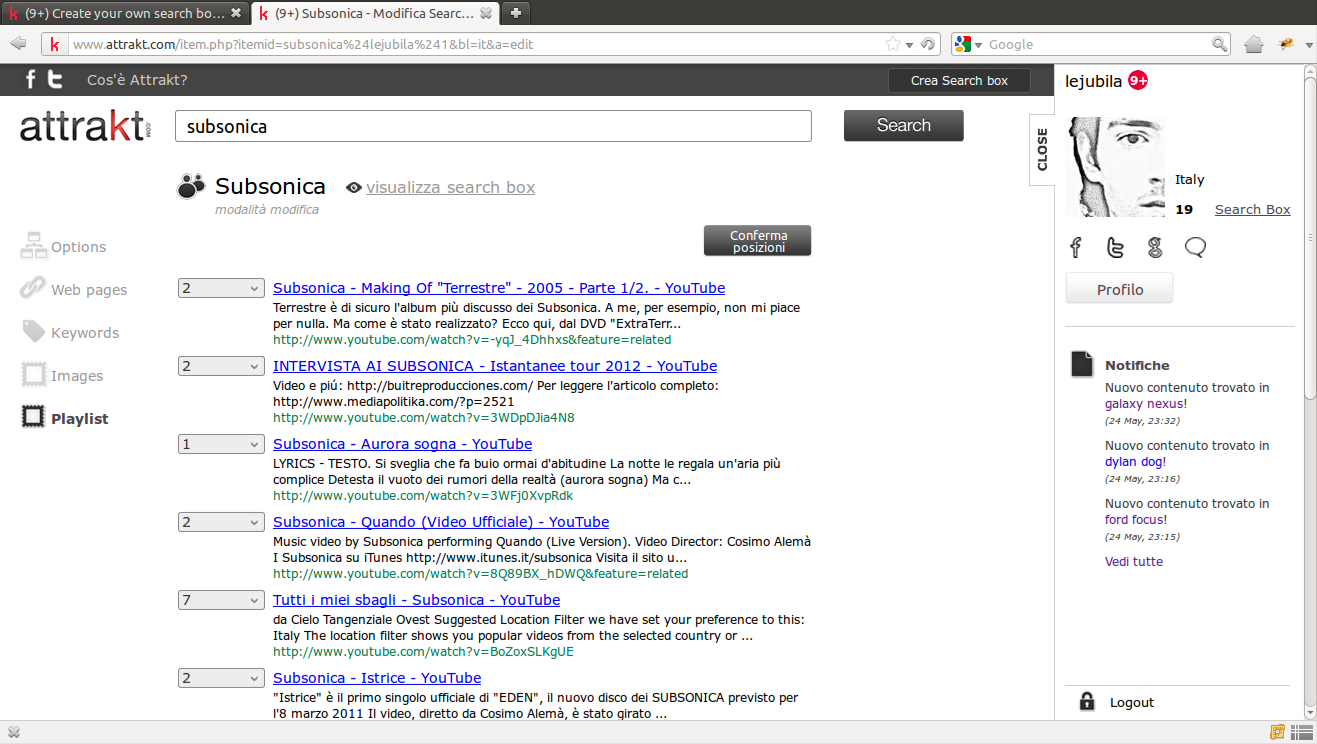Click the attrakt logo
The width and height of the screenshot is (1317, 744).
[85, 127]
